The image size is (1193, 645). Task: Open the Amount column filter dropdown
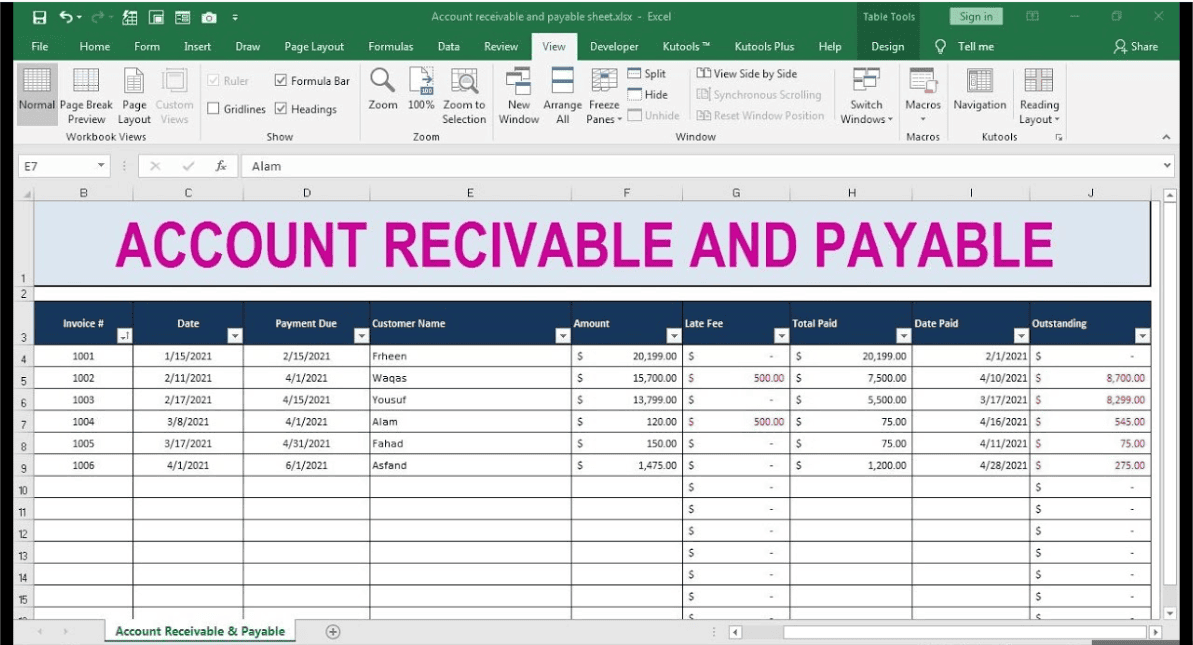click(x=673, y=335)
